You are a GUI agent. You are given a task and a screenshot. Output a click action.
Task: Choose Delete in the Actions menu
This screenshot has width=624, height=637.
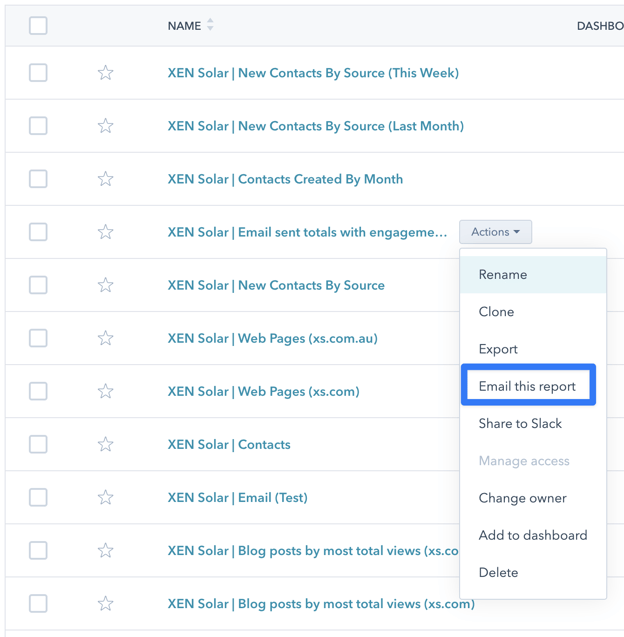[x=533, y=573]
